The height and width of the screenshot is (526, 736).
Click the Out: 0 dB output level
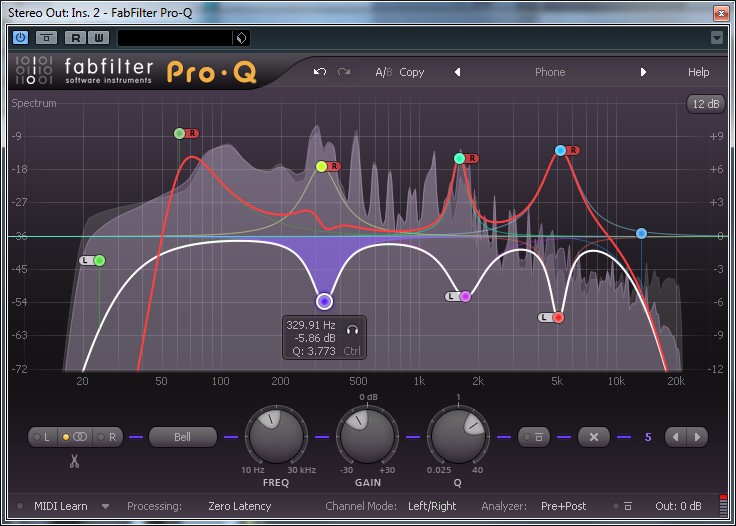tap(678, 506)
